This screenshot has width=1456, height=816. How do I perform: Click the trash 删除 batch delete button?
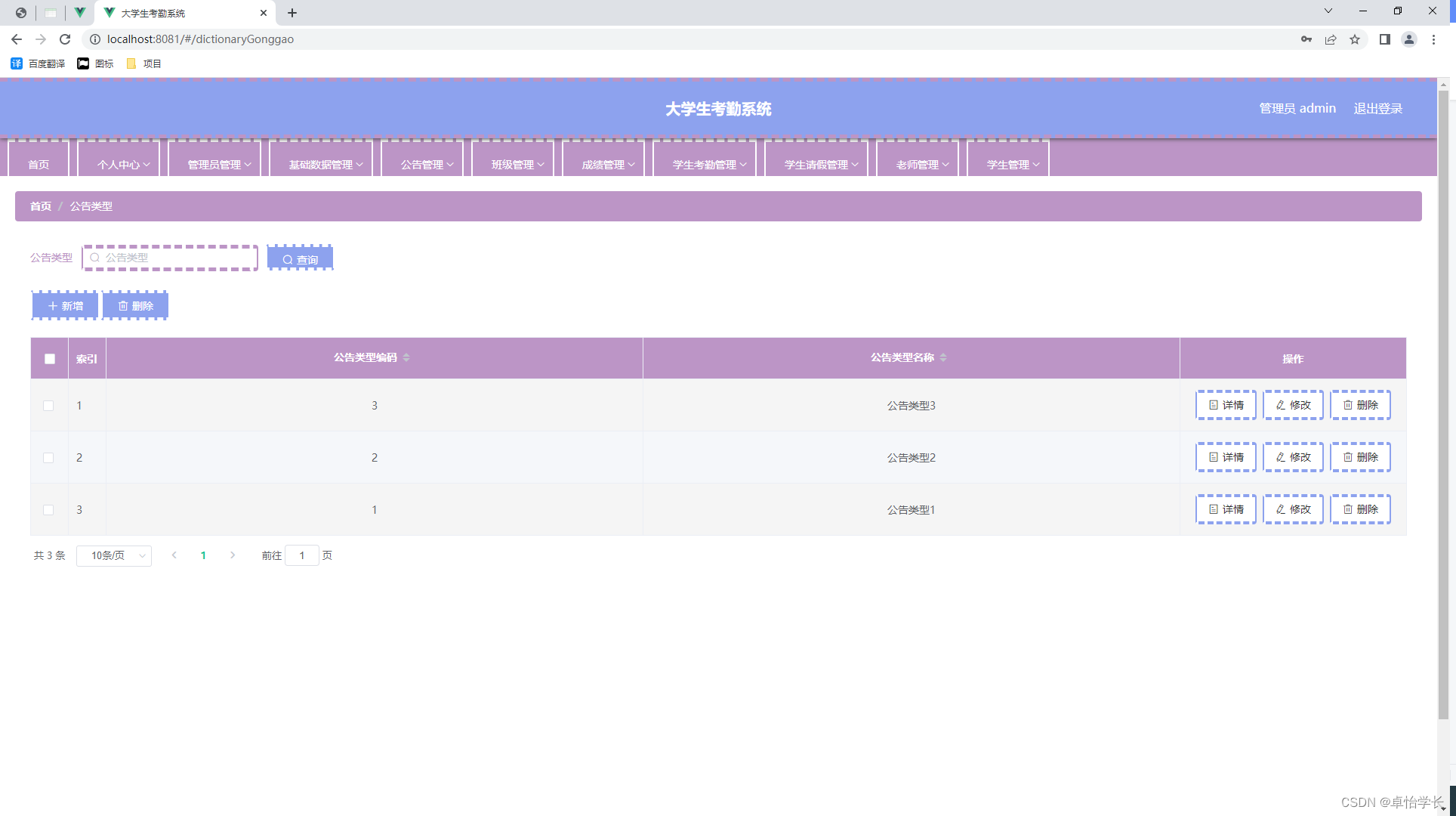click(135, 306)
